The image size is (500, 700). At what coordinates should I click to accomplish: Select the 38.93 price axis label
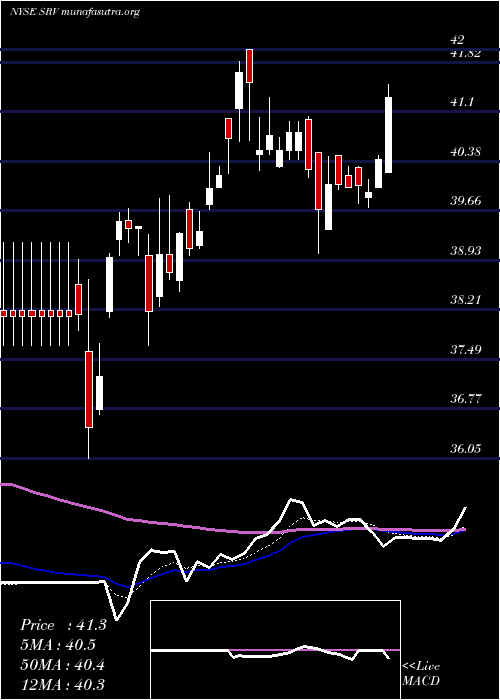pyautogui.click(x=465, y=251)
